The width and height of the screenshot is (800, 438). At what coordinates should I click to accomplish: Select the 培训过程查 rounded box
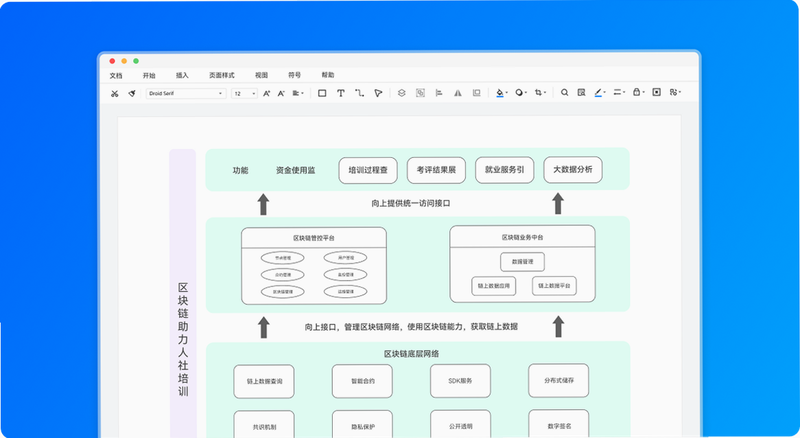[x=368, y=170]
